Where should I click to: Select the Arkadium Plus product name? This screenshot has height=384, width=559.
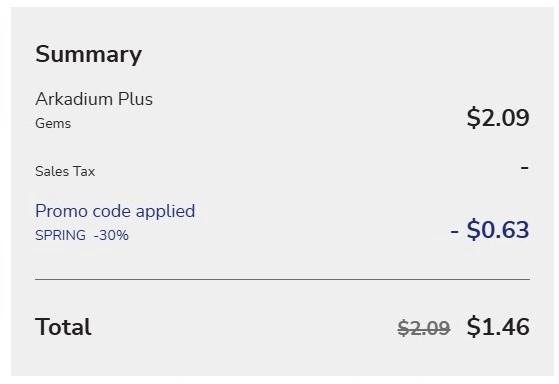(94, 99)
